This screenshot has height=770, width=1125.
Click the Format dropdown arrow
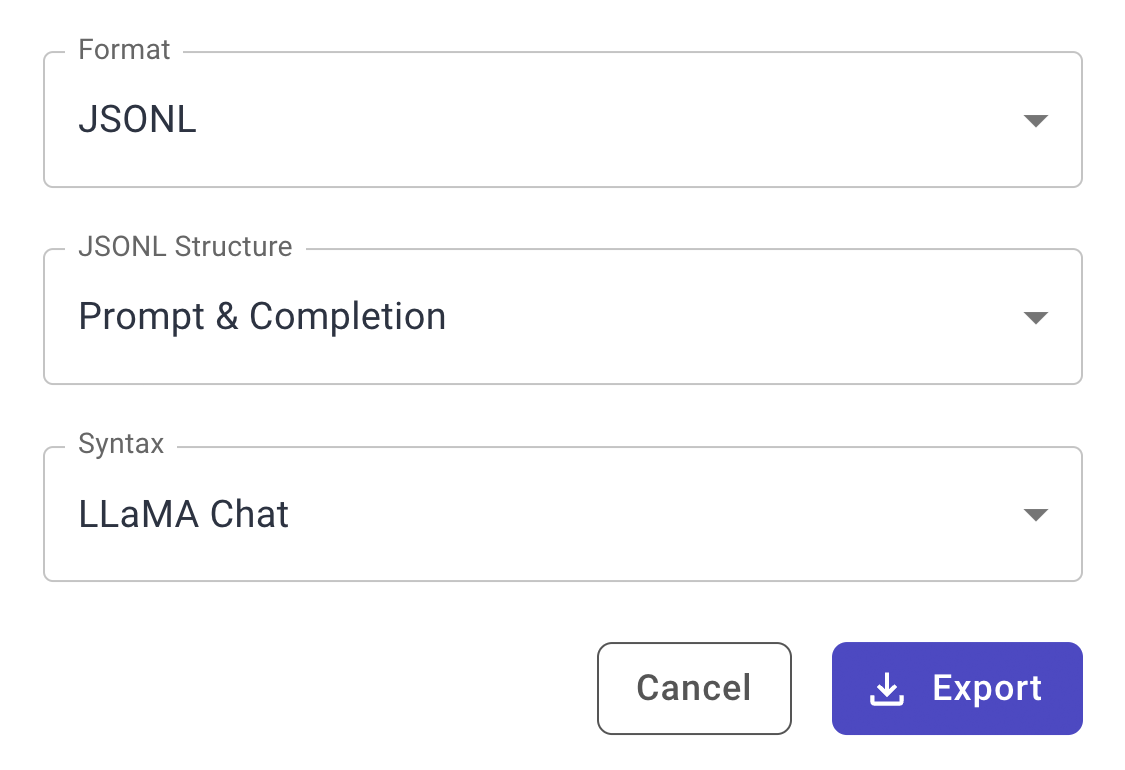[x=1037, y=119]
